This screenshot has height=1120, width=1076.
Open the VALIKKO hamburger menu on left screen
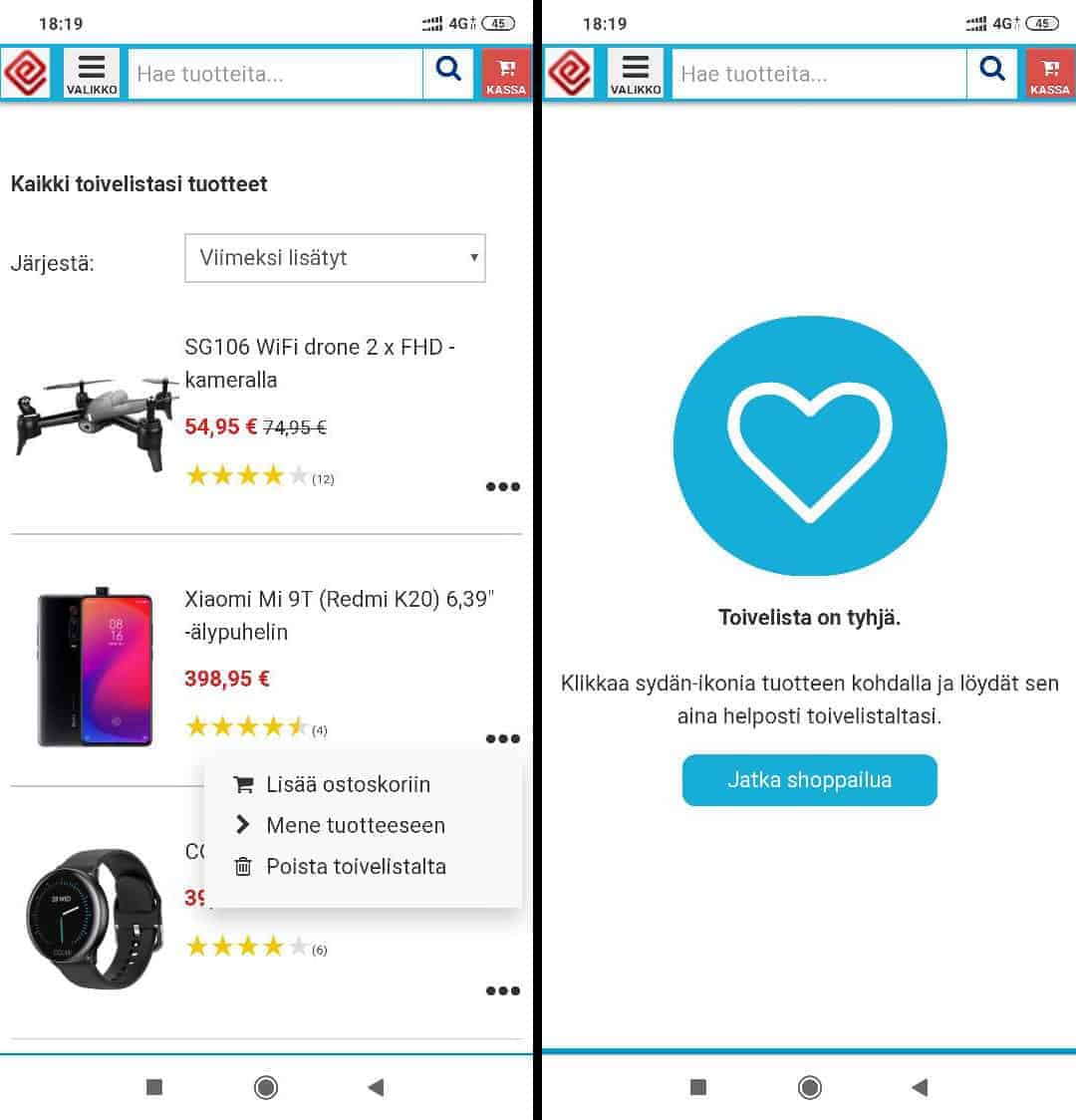point(92,73)
